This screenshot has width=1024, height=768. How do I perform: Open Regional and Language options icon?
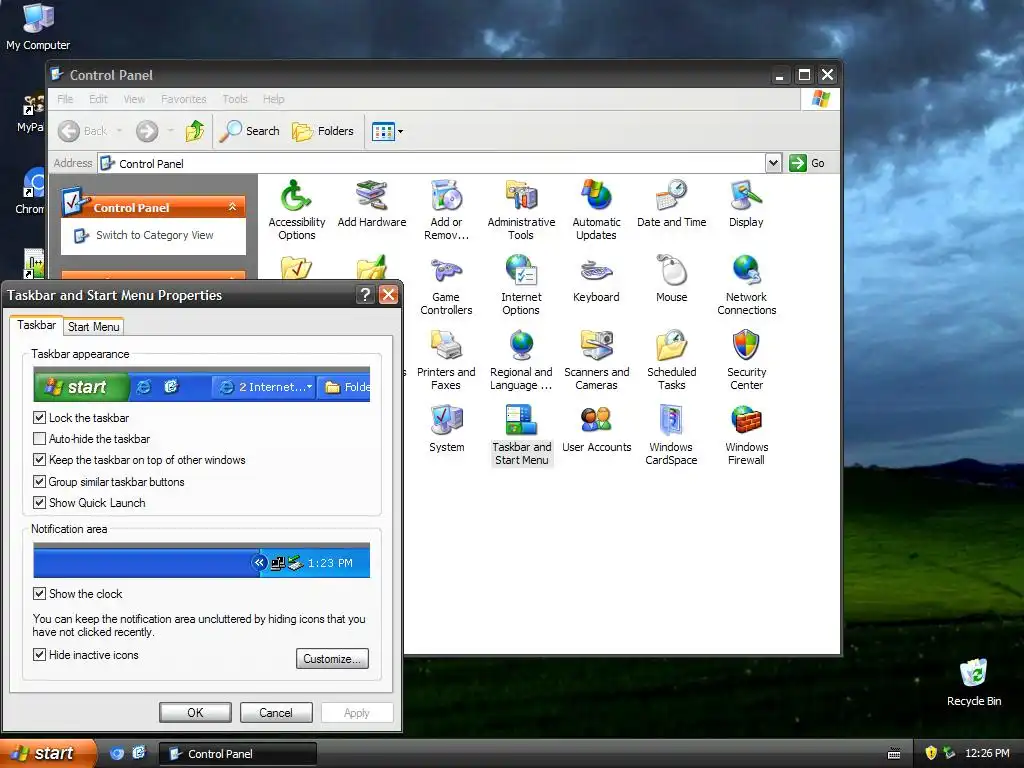pos(521,360)
